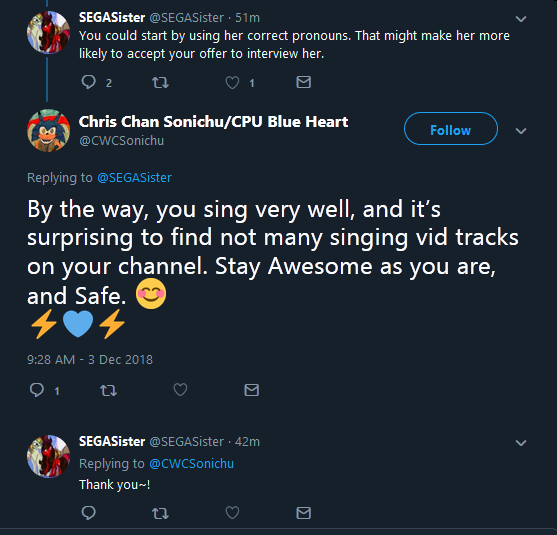Open tweet timestamp 9:28 AM - 3 Dec 2018

click(90, 360)
